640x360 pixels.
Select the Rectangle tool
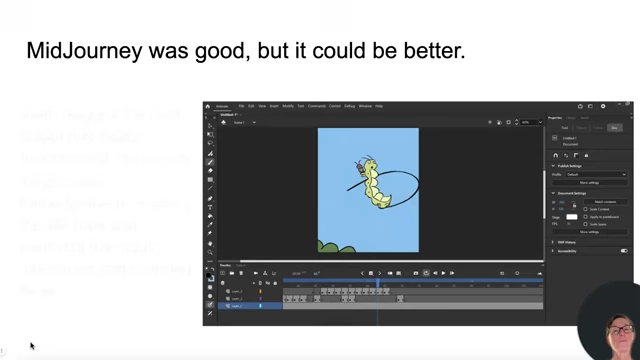point(210,180)
